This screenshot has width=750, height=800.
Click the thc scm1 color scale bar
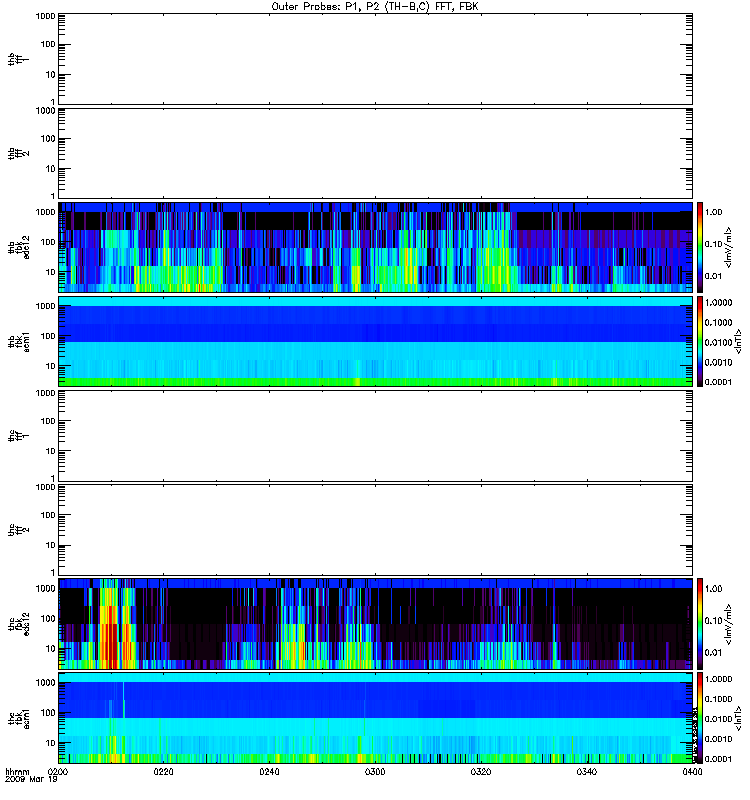point(700,718)
